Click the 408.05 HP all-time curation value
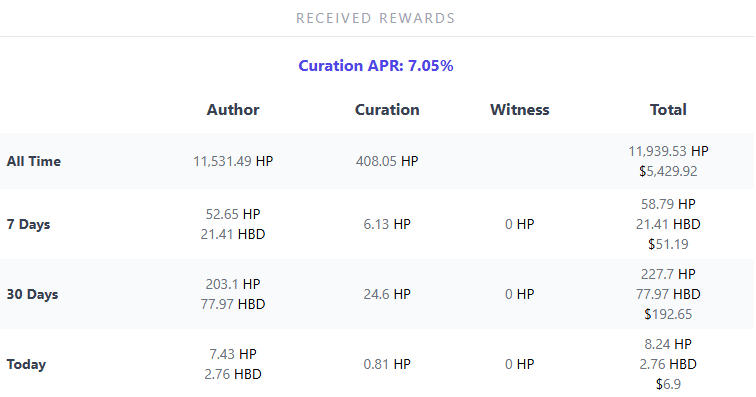 387,161
